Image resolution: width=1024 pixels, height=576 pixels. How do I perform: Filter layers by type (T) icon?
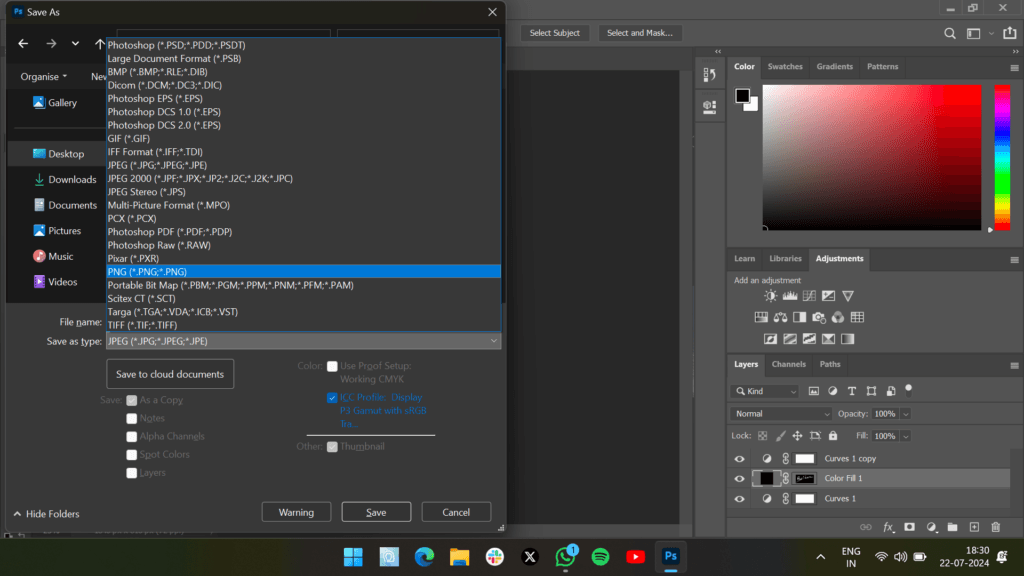click(852, 391)
